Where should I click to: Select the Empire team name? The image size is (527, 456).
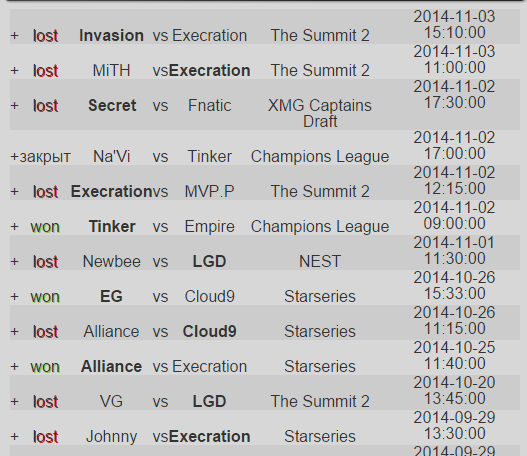pos(209,226)
